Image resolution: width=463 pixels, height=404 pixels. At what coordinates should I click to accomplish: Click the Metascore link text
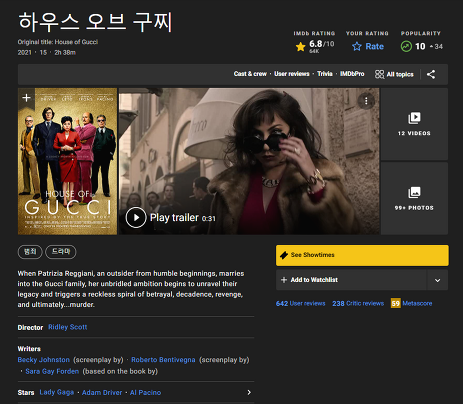pos(417,303)
